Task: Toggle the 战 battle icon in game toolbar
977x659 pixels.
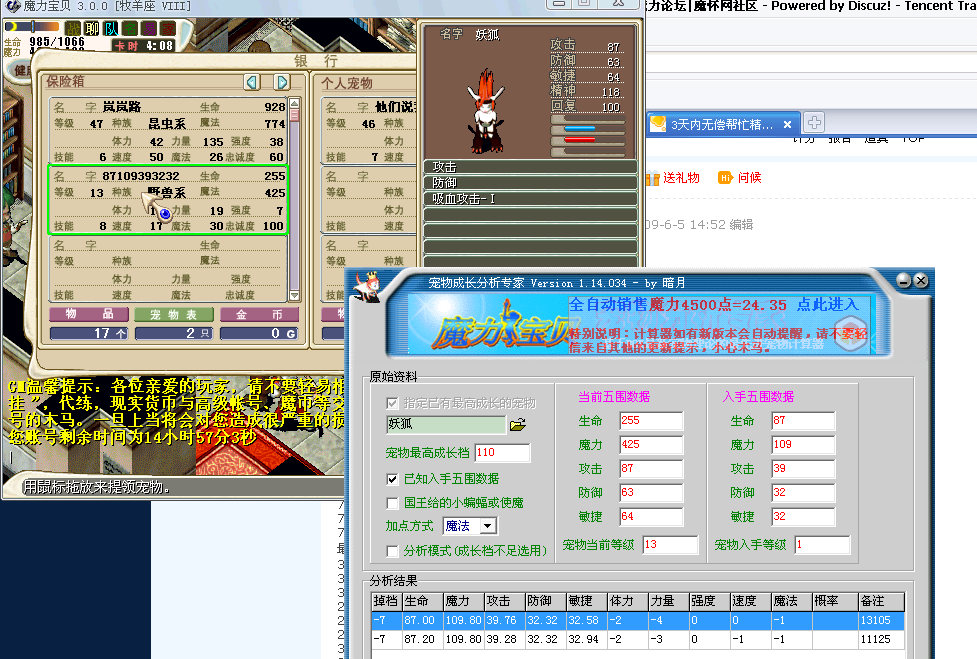Action: point(73,29)
